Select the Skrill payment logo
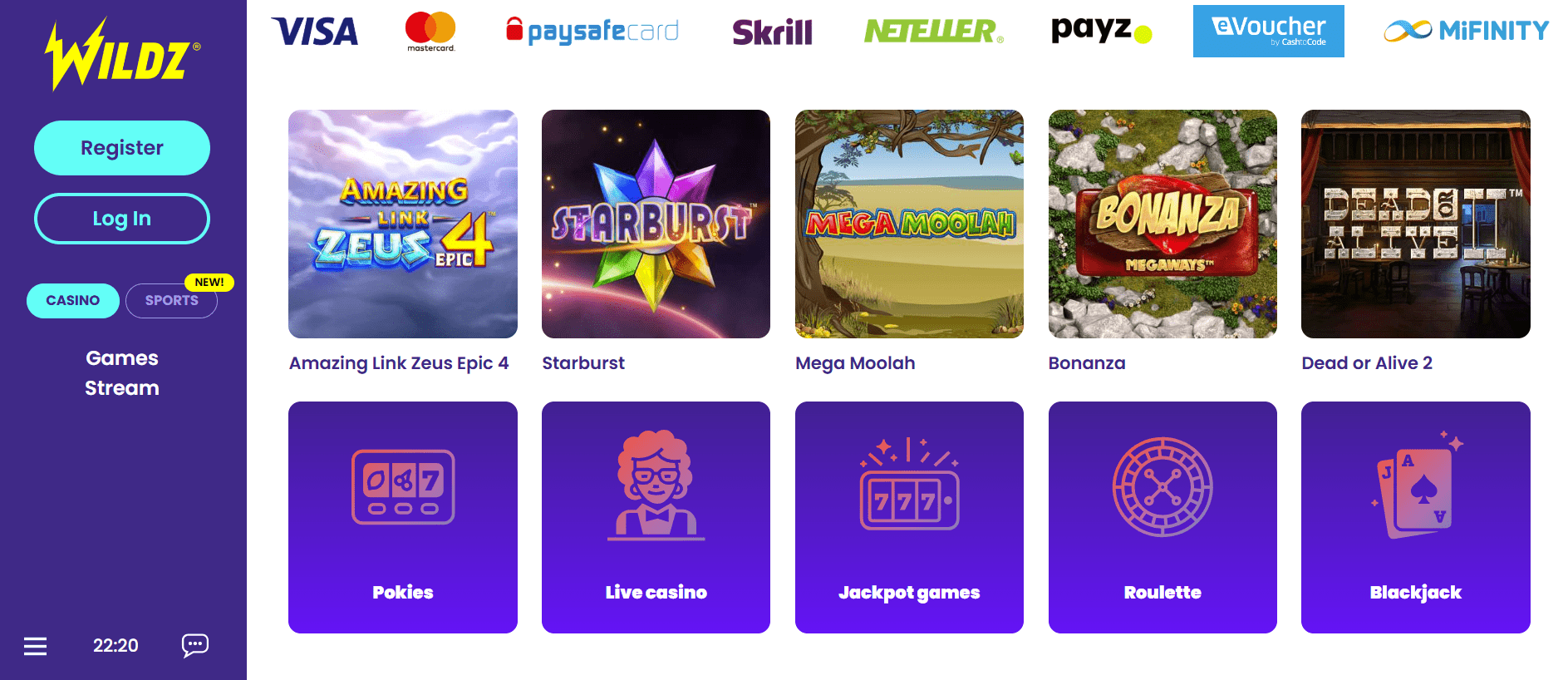 pyautogui.click(x=772, y=32)
